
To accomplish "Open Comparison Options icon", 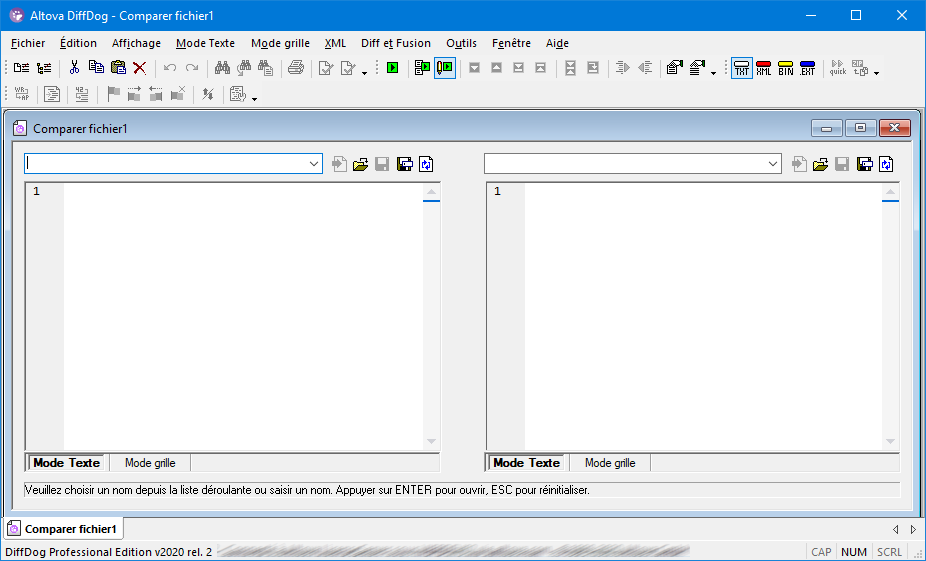I will pos(674,68).
